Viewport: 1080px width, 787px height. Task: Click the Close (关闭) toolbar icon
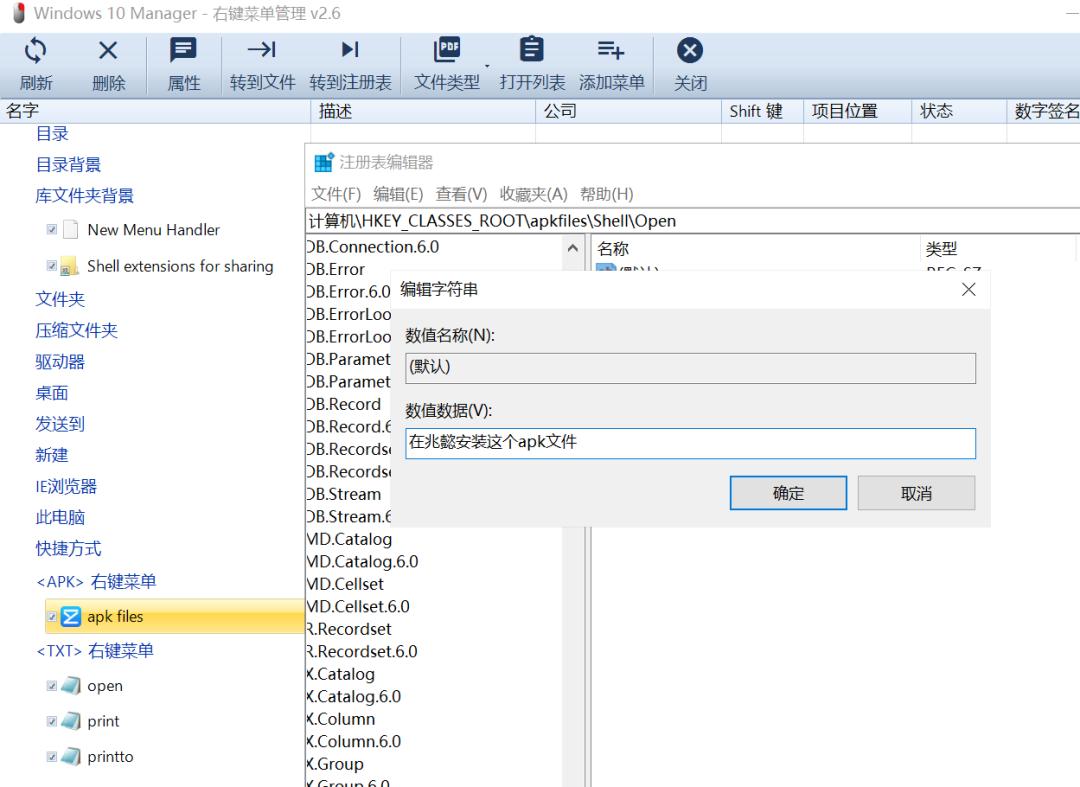[689, 50]
